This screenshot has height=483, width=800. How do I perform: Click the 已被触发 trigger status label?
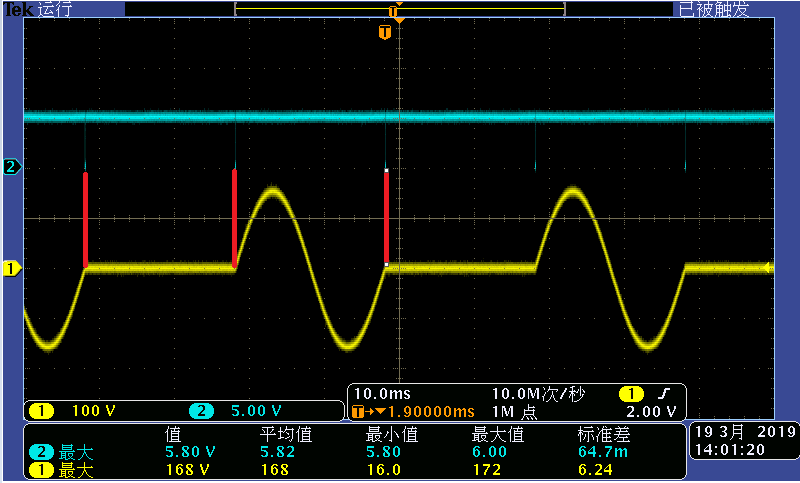click(x=713, y=9)
